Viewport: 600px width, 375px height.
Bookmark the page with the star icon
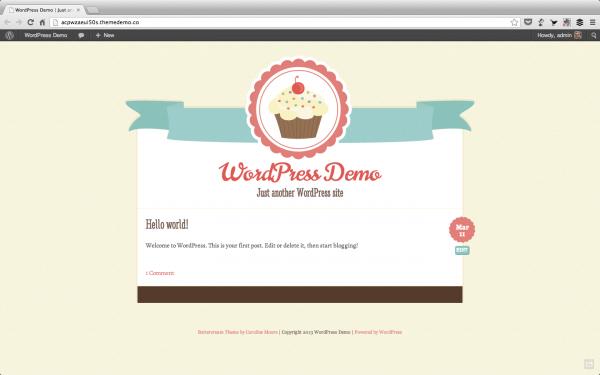point(514,22)
